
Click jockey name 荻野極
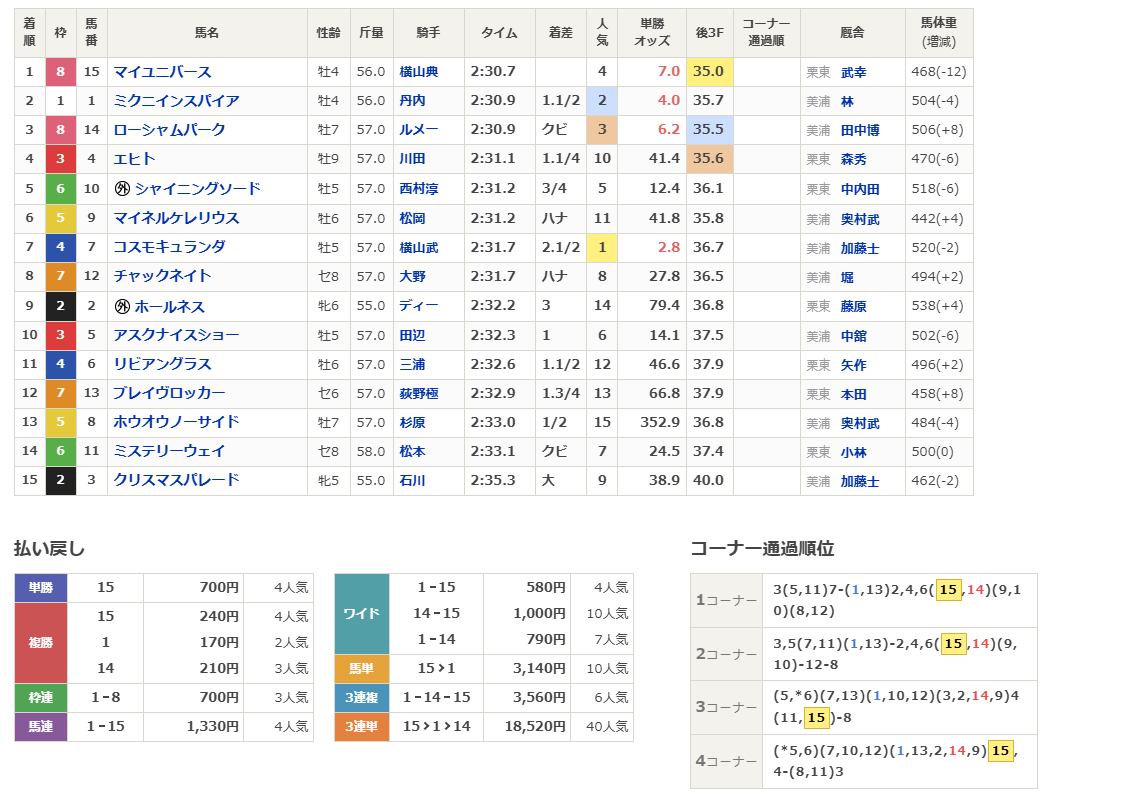coord(419,393)
